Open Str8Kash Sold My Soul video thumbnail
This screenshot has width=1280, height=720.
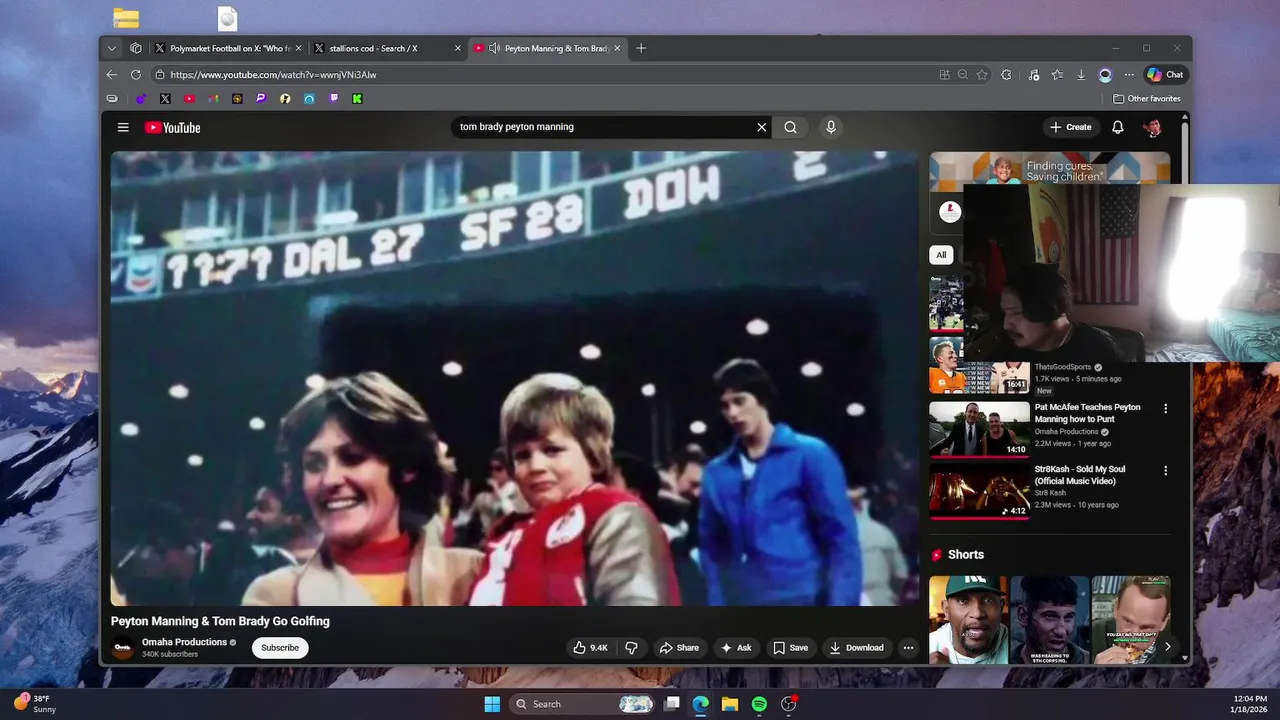point(979,491)
